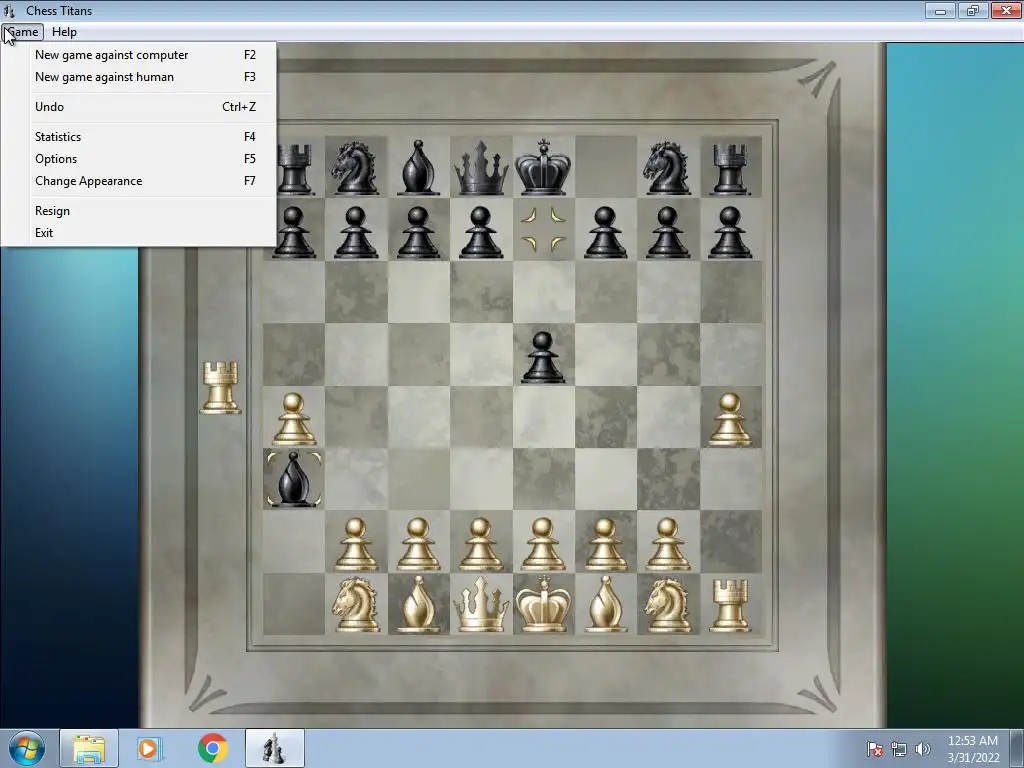Select the black pawn on c7
The height and width of the screenshot is (768, 1024).
tap(418, 232)
